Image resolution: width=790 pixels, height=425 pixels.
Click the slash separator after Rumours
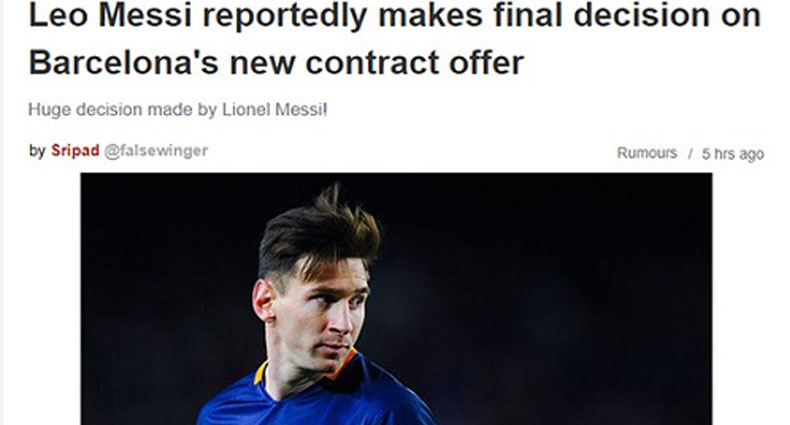691,154
